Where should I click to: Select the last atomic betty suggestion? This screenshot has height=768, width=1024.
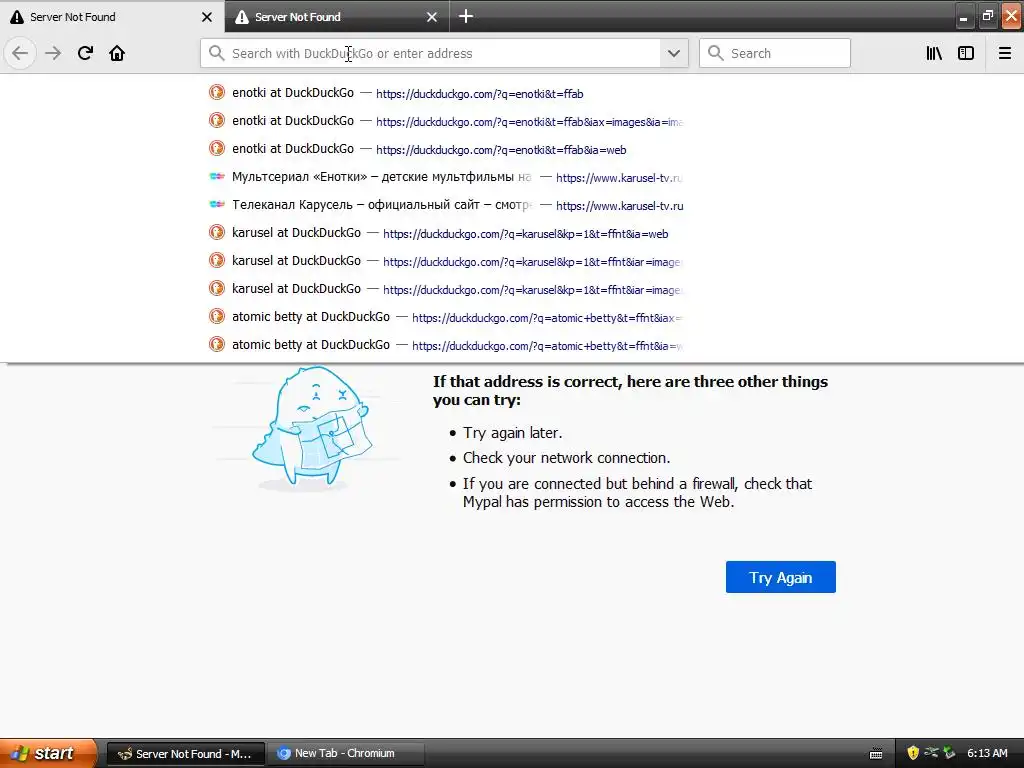click(x=444, y=345)
